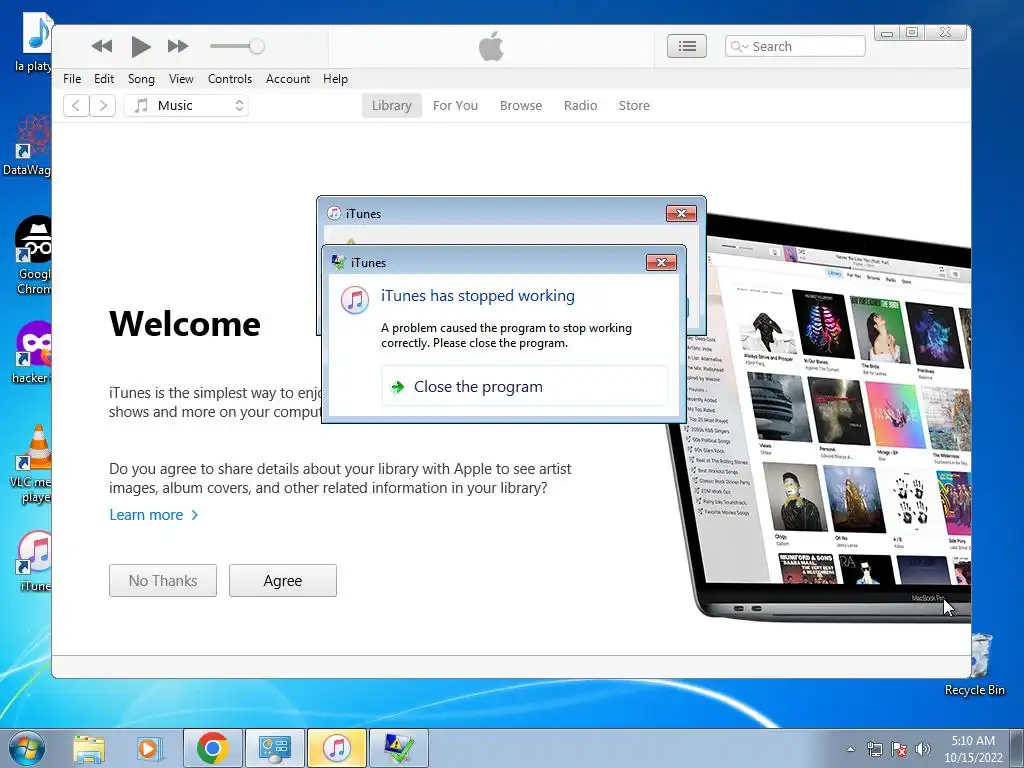Open the Controls menu

click(x=229, y=79)
